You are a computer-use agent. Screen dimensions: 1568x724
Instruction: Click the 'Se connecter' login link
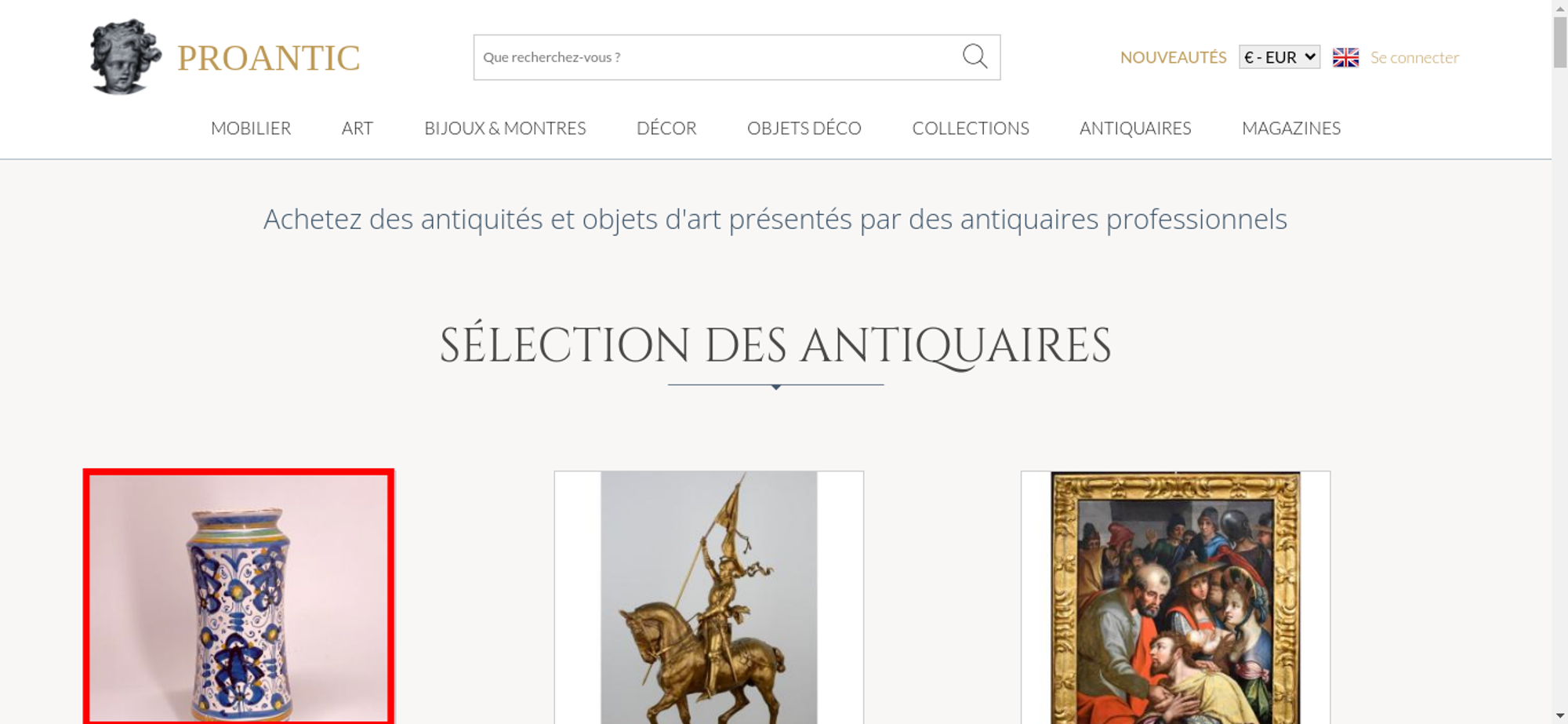(x=1414, y=57)
